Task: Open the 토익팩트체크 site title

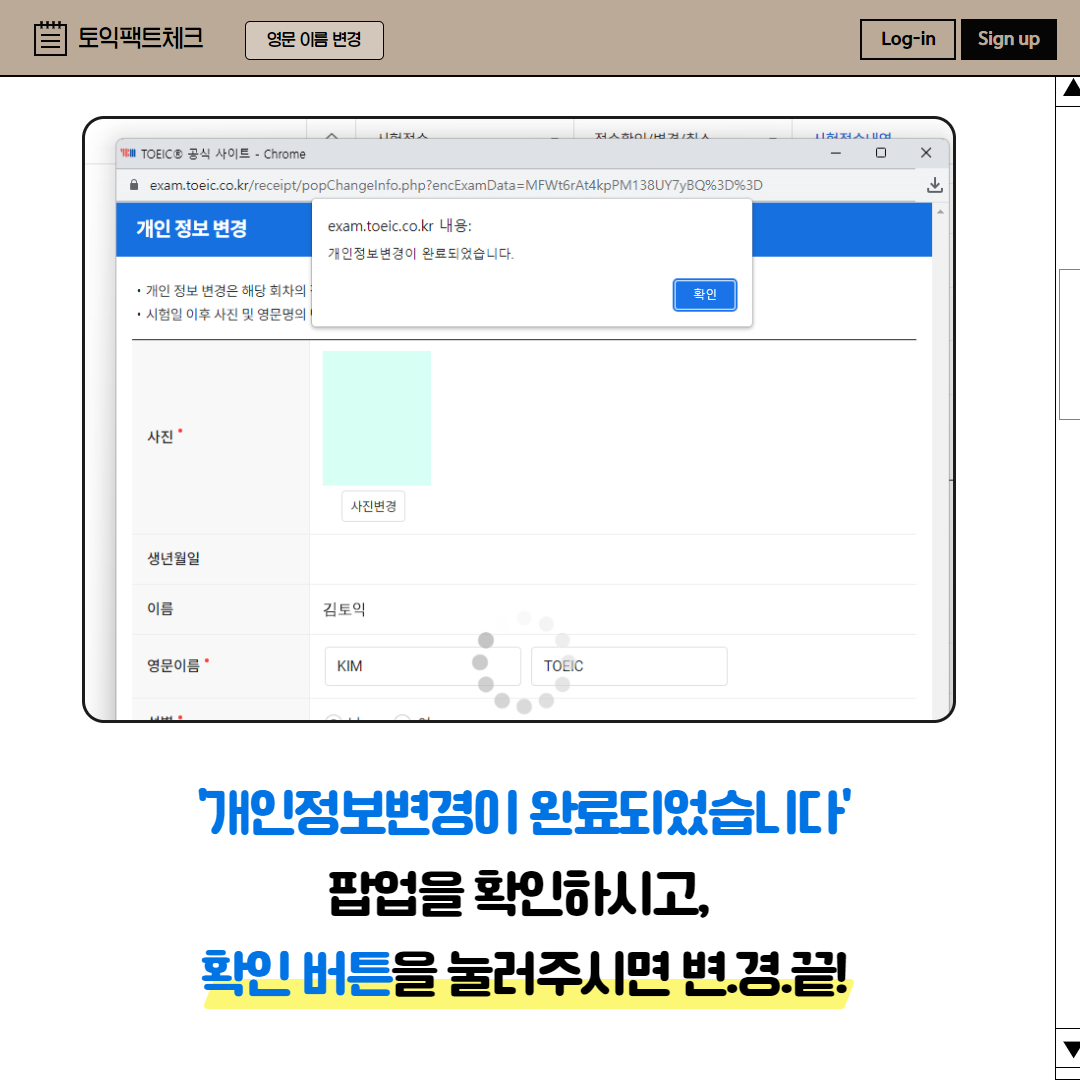Action: pos(141,37)
